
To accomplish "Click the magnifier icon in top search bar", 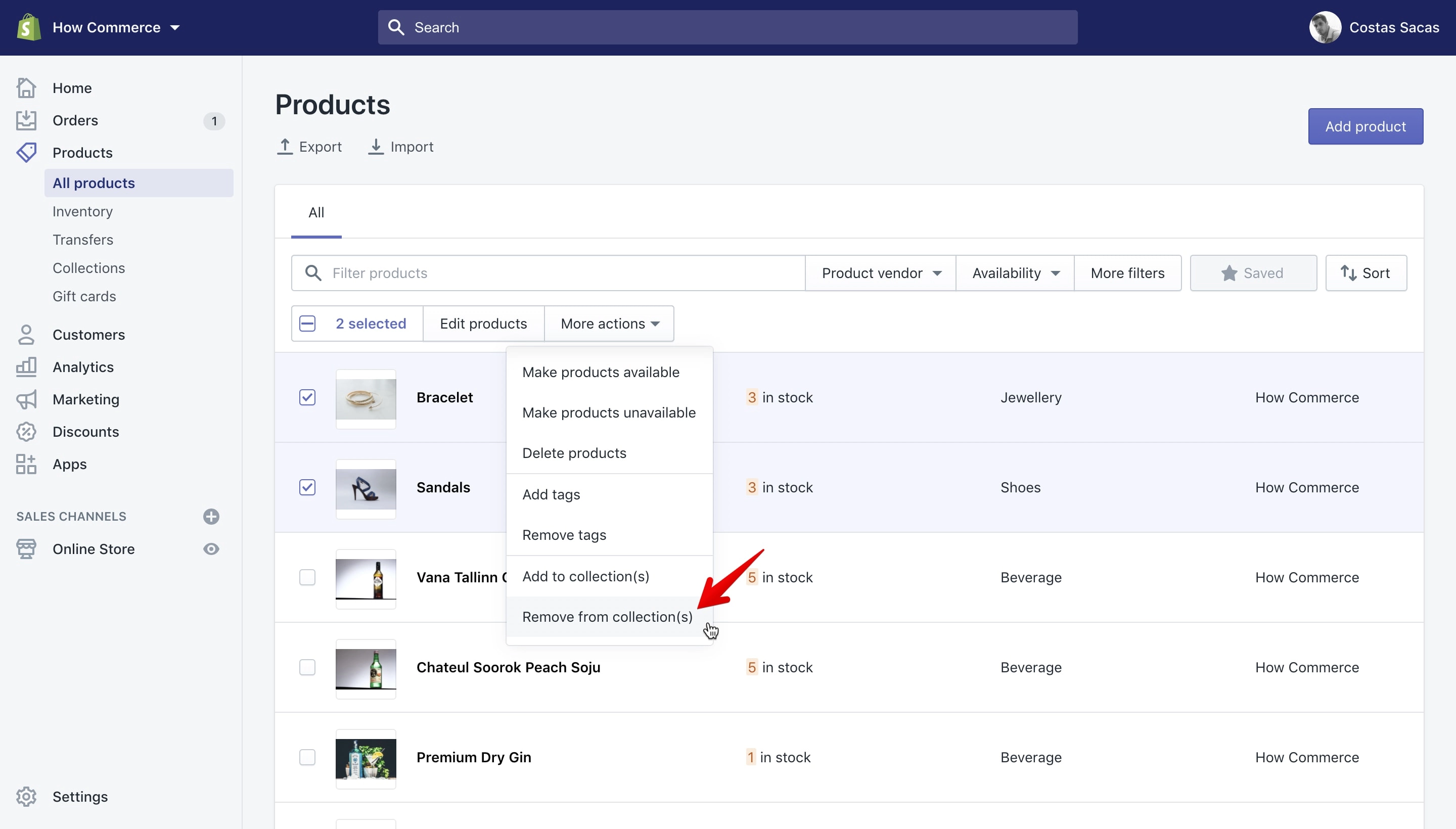I will click(396, 27).
